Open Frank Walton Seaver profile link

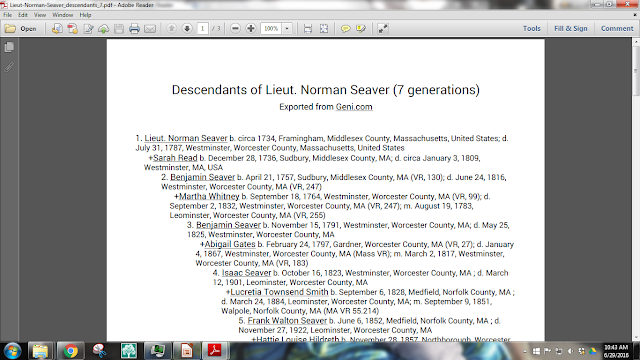287,320
